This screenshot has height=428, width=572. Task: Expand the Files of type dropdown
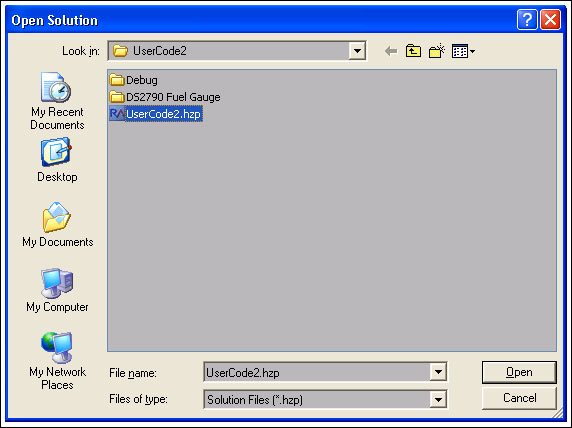(438, 400)
